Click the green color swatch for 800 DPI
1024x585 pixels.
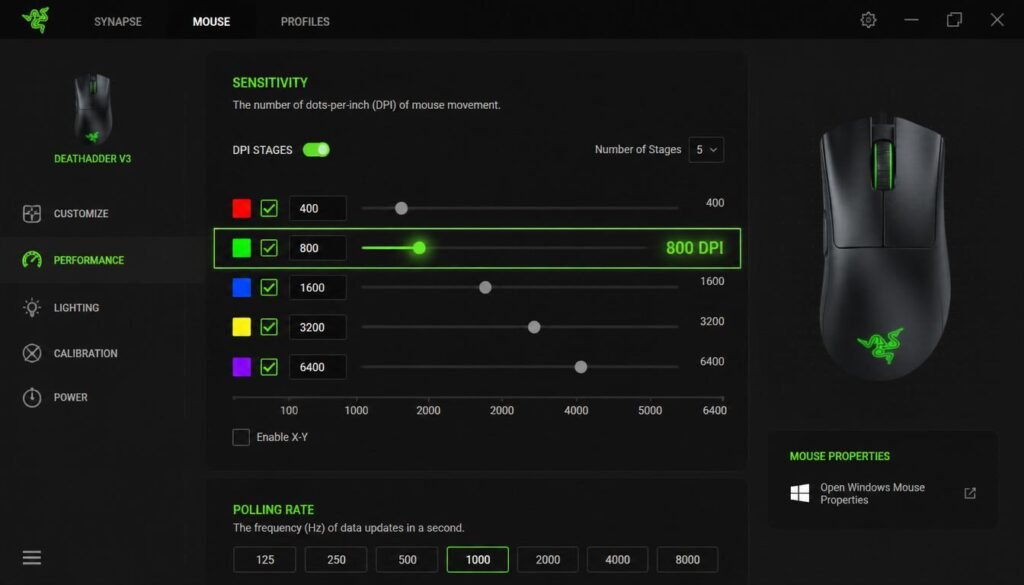tap(242, 248)
